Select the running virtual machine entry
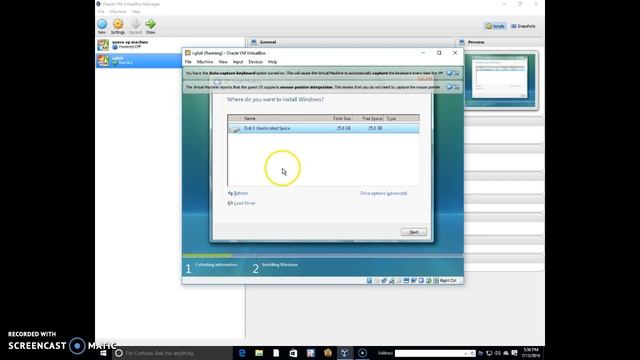 (139, 60)
